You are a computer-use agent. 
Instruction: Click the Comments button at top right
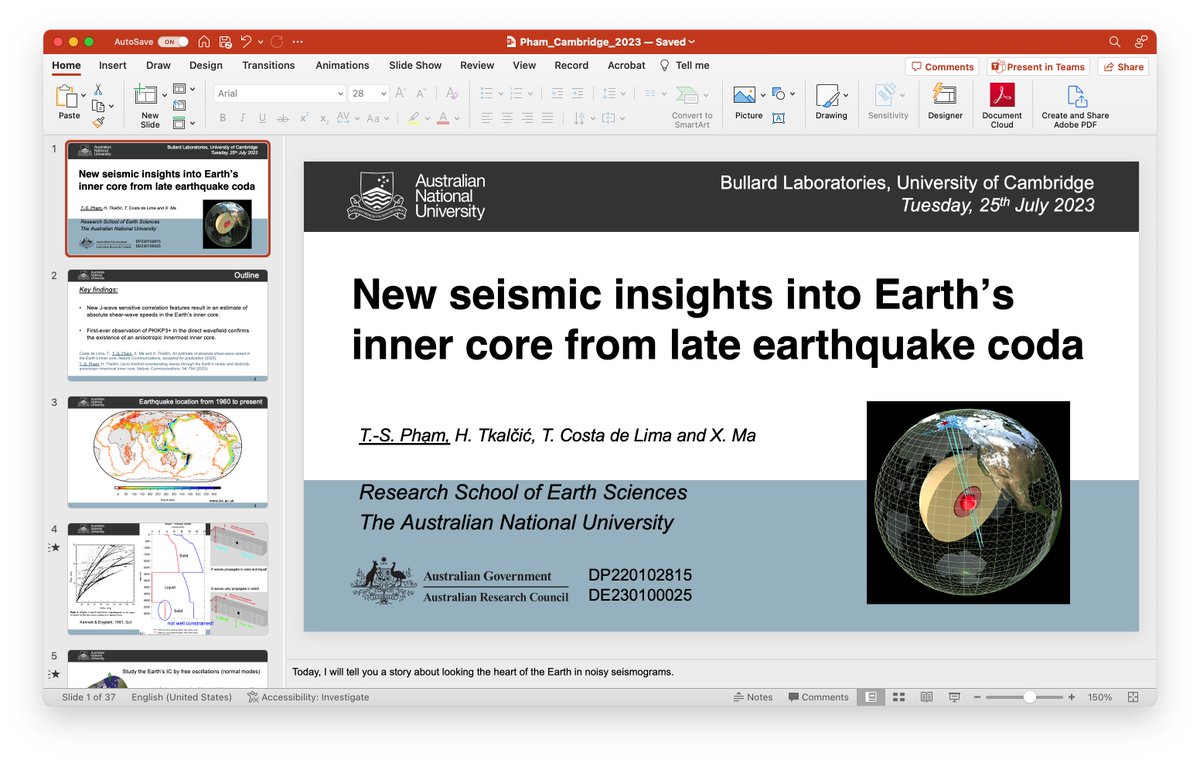(942, 67)
